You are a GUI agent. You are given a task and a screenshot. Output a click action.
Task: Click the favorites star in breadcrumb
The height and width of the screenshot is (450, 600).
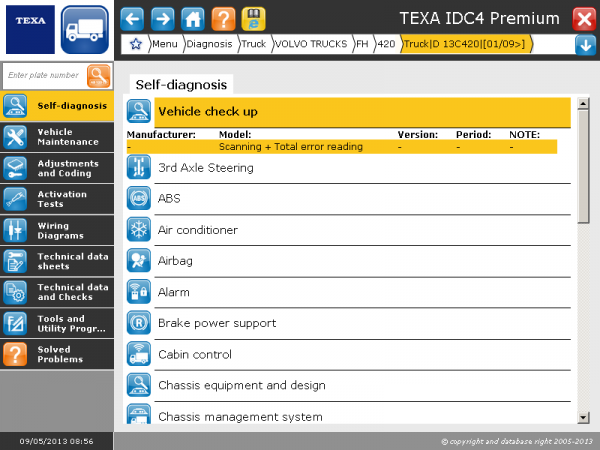pos(135,44)
